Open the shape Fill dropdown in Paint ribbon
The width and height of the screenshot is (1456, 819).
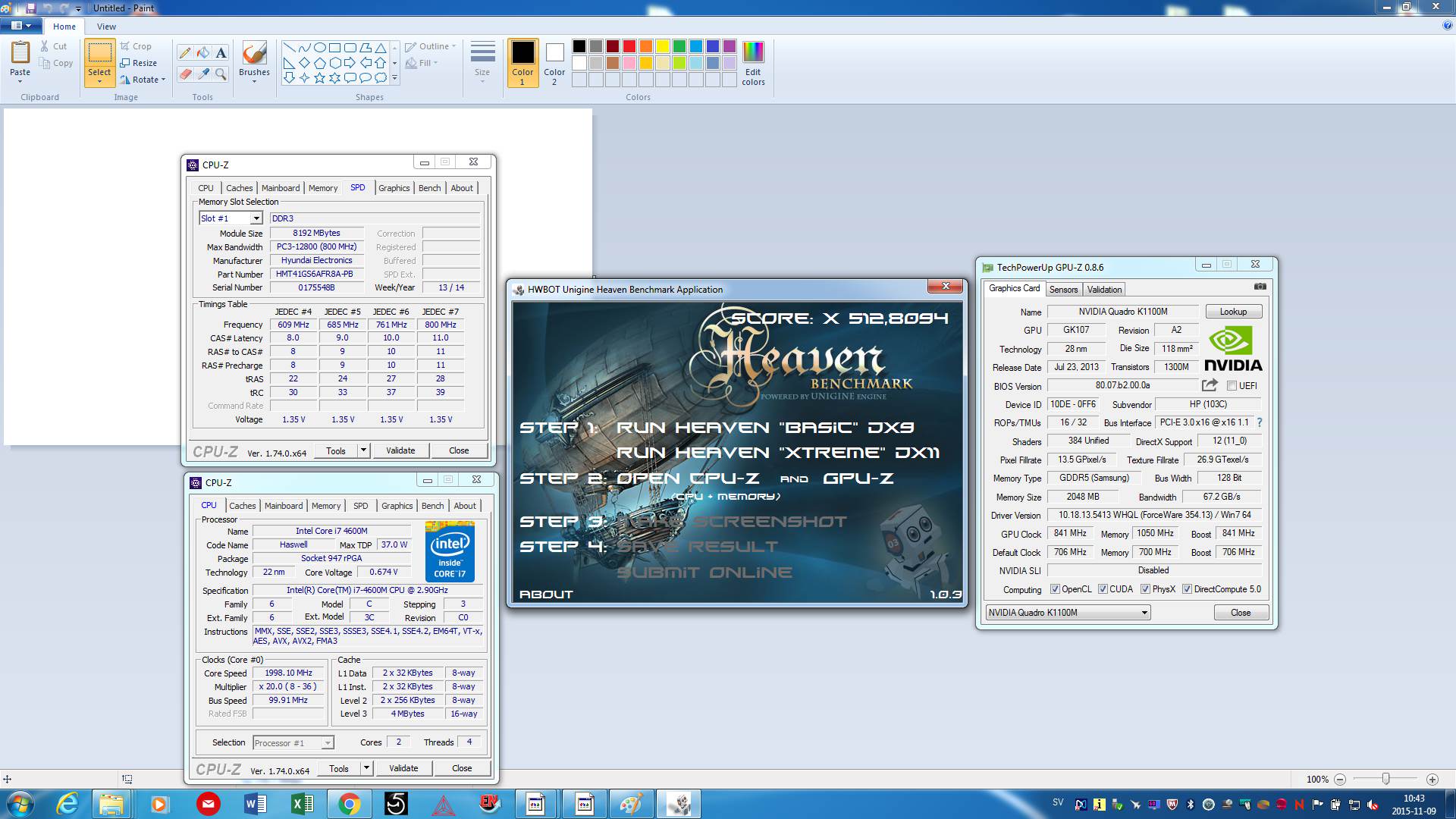point(422,63)
